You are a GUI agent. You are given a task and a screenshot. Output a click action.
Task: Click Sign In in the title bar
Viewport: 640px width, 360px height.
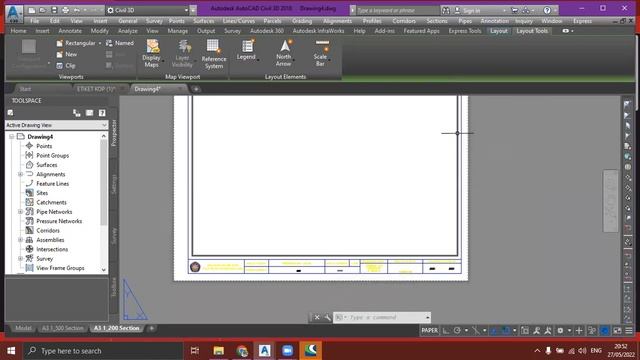coord(471,10)
